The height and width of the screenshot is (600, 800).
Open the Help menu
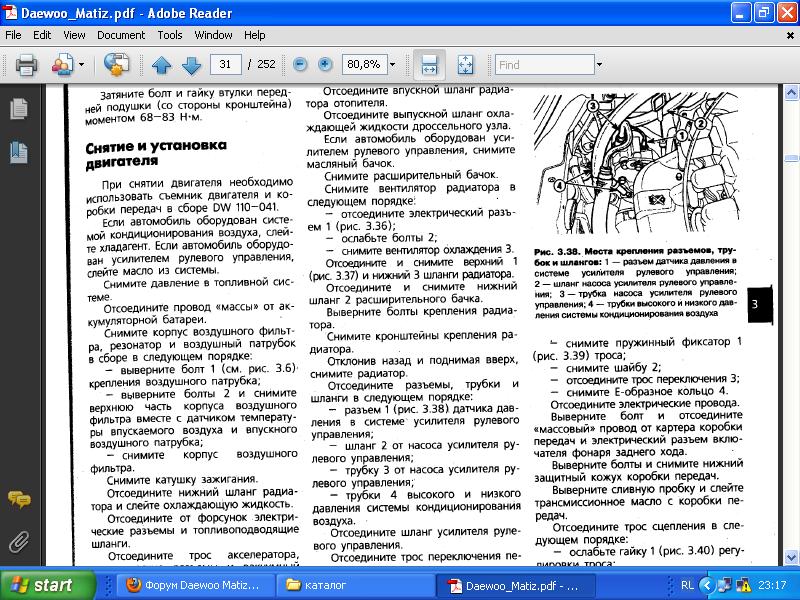coord(254,35)
